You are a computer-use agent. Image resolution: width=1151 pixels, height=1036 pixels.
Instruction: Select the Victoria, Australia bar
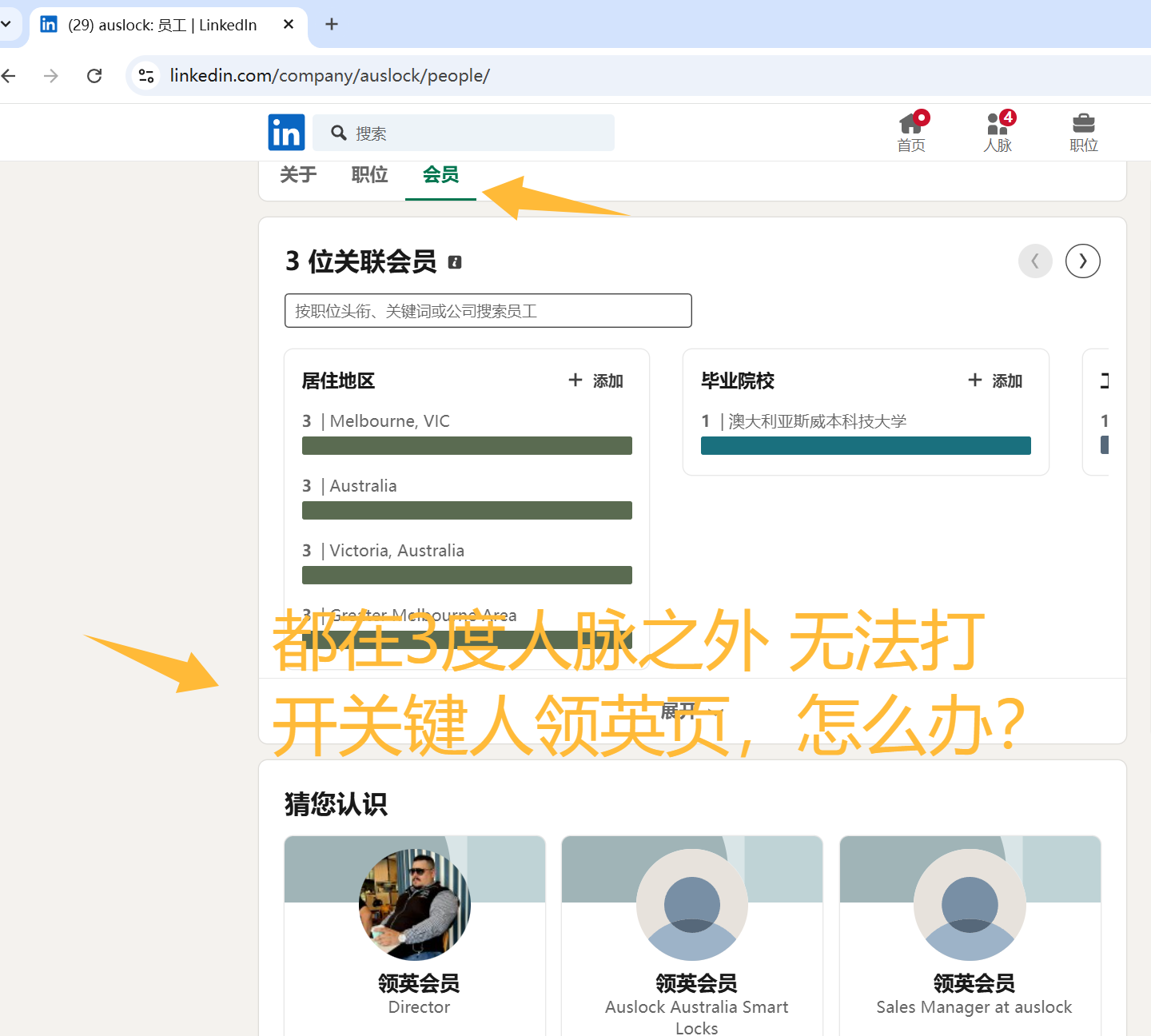(467, 575)
